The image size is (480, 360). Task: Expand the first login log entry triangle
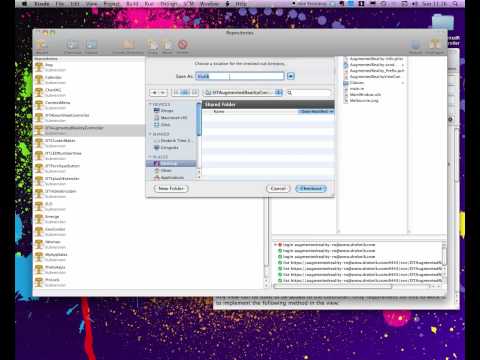click(275, 245)
